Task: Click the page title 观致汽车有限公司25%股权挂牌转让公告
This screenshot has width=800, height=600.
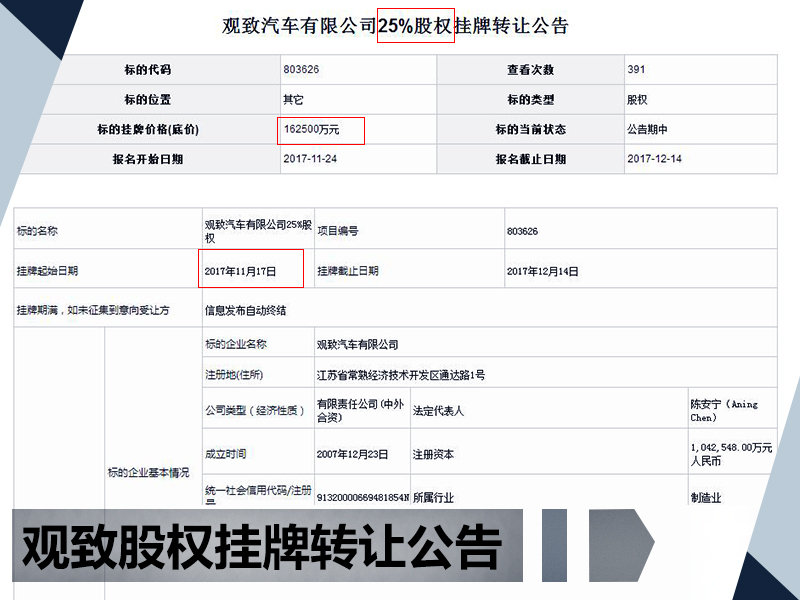Action: 395,26
